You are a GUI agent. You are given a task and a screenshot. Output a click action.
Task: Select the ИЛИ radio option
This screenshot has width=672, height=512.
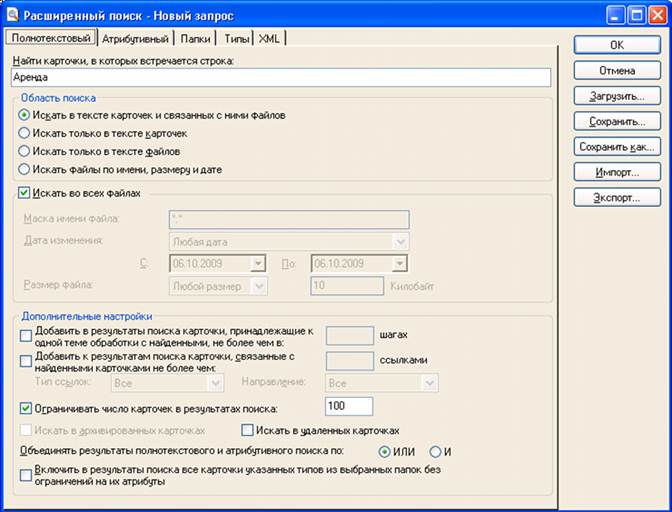pyautogui.click(x=385, y=452)
